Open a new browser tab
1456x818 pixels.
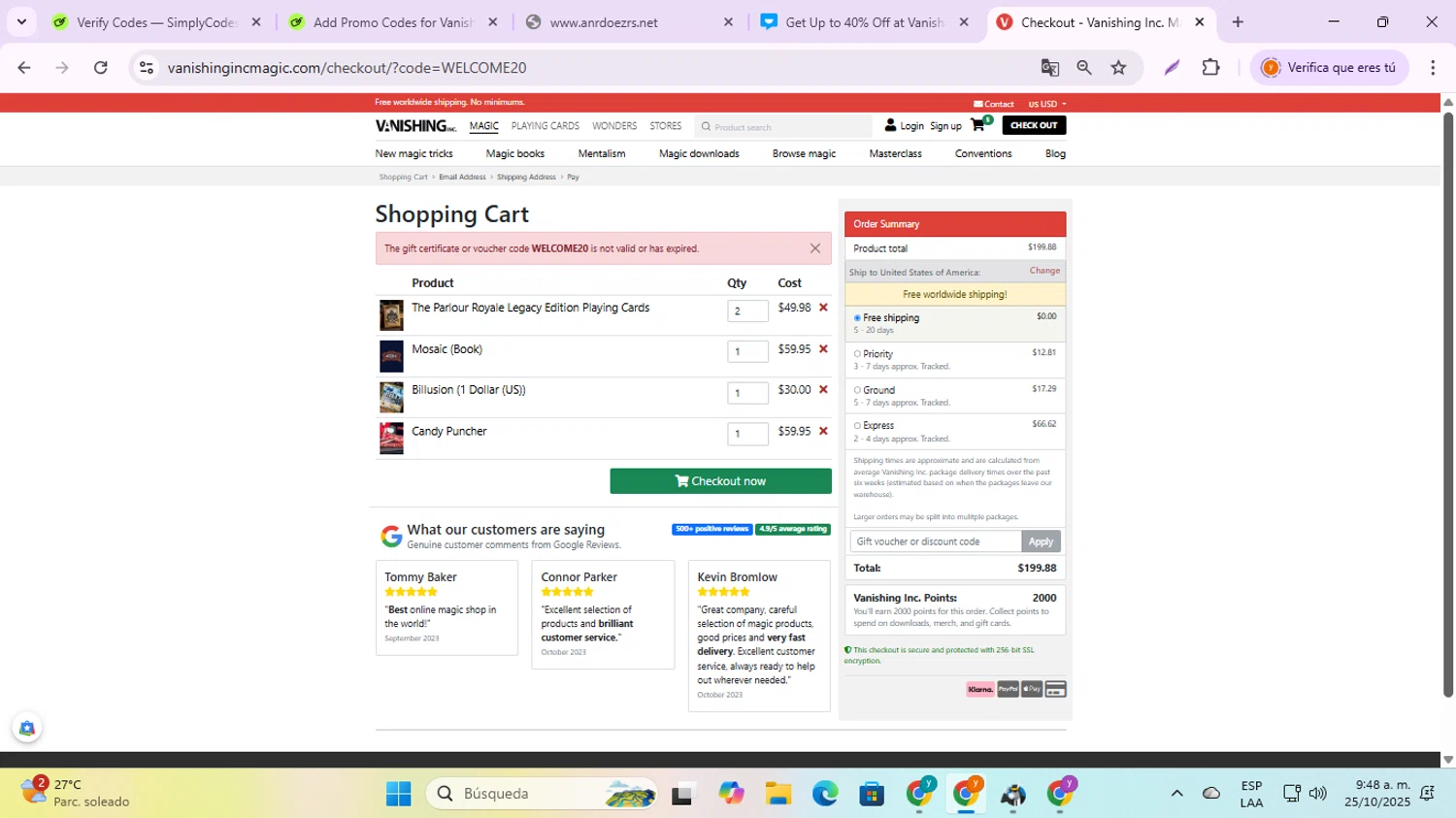(x=1238, y=21)
